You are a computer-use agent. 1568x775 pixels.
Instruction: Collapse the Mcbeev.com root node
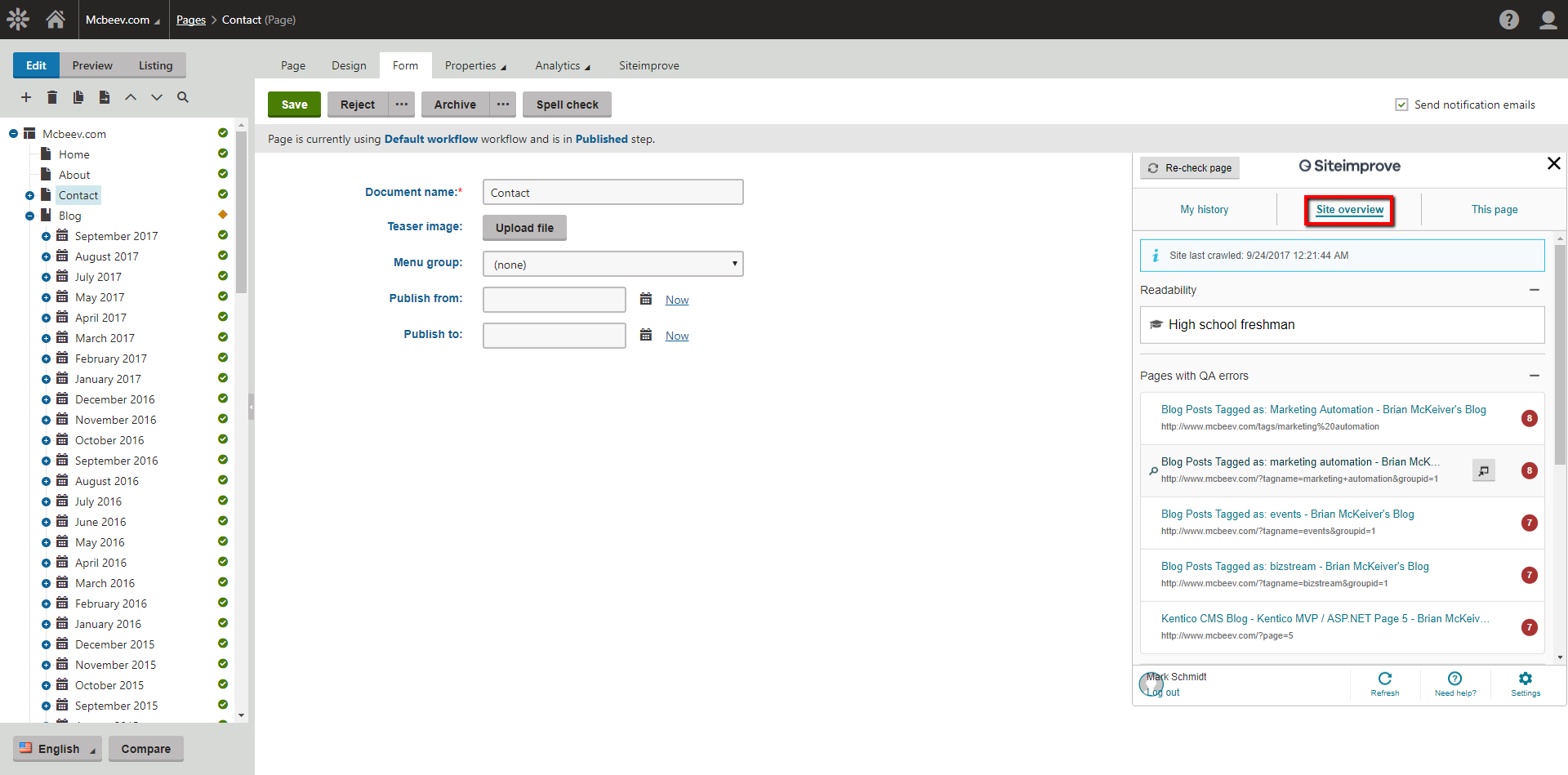pos(13,134)
